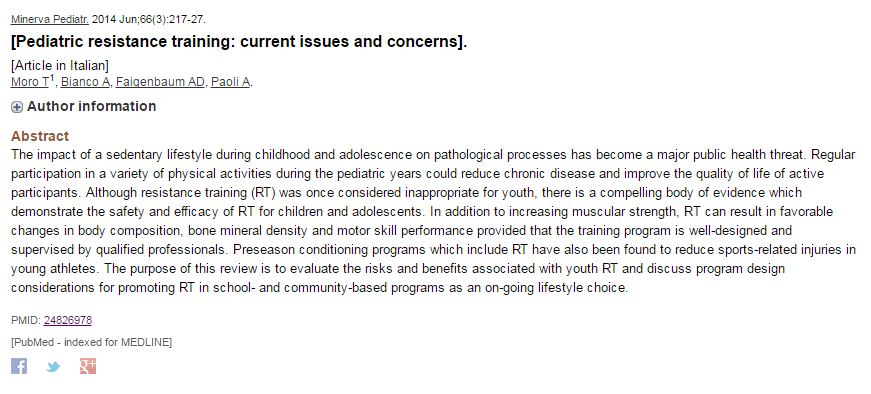
Task: Open the Minerva Pediatr. journal link
Action: (49, 19)
